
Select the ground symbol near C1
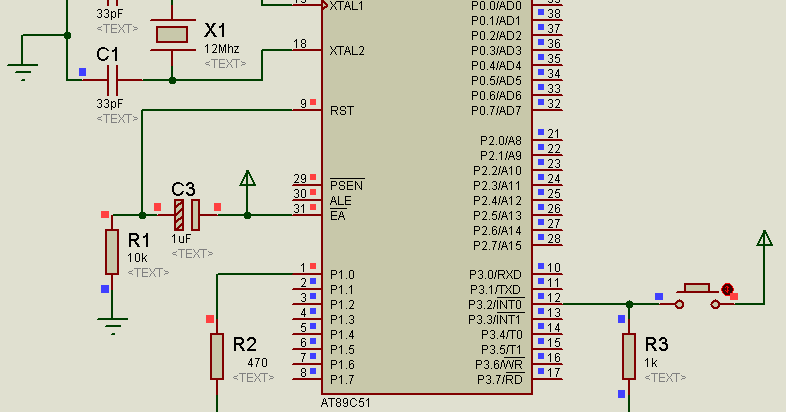coord(23,72)
